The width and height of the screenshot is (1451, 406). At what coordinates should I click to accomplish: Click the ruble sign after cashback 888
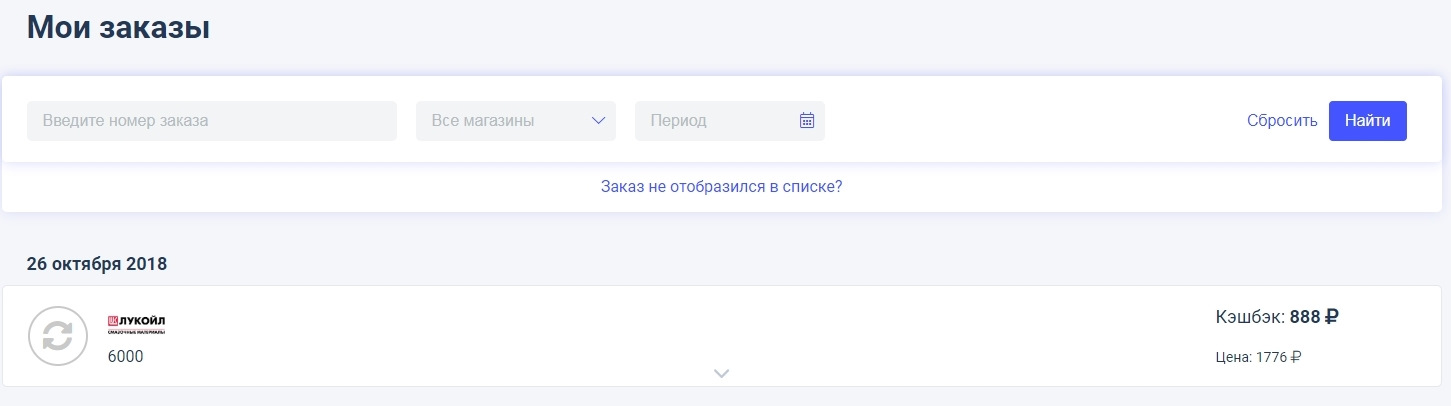click(1331, 317)
